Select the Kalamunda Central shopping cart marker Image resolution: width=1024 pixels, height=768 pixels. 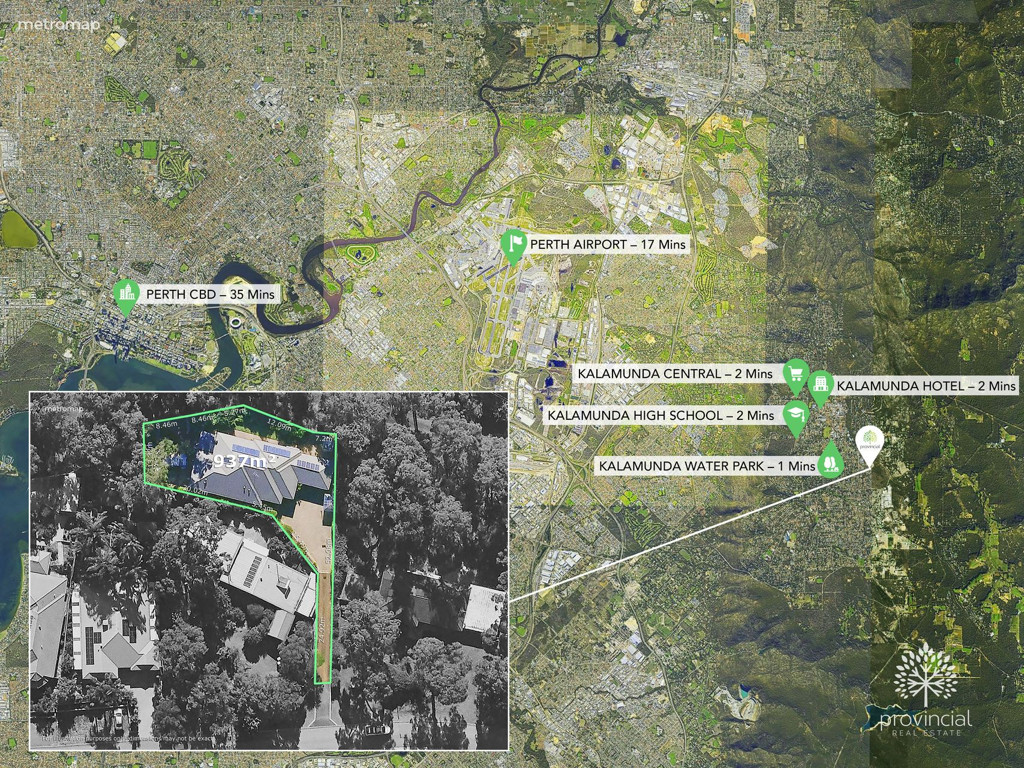coord(795,374)
